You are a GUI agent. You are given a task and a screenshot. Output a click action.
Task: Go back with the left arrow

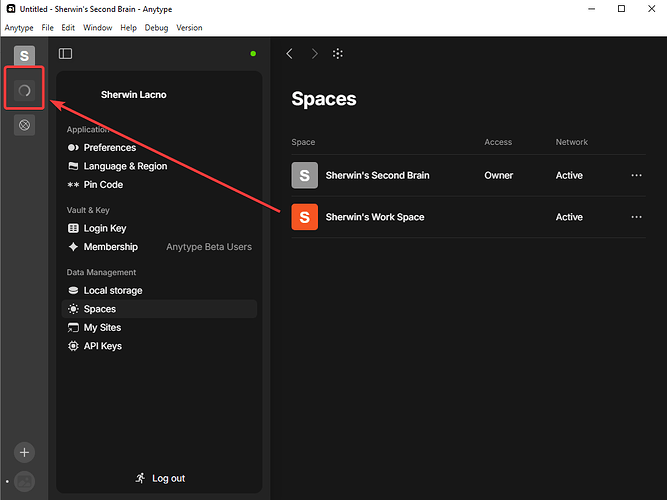coord(290,54)
